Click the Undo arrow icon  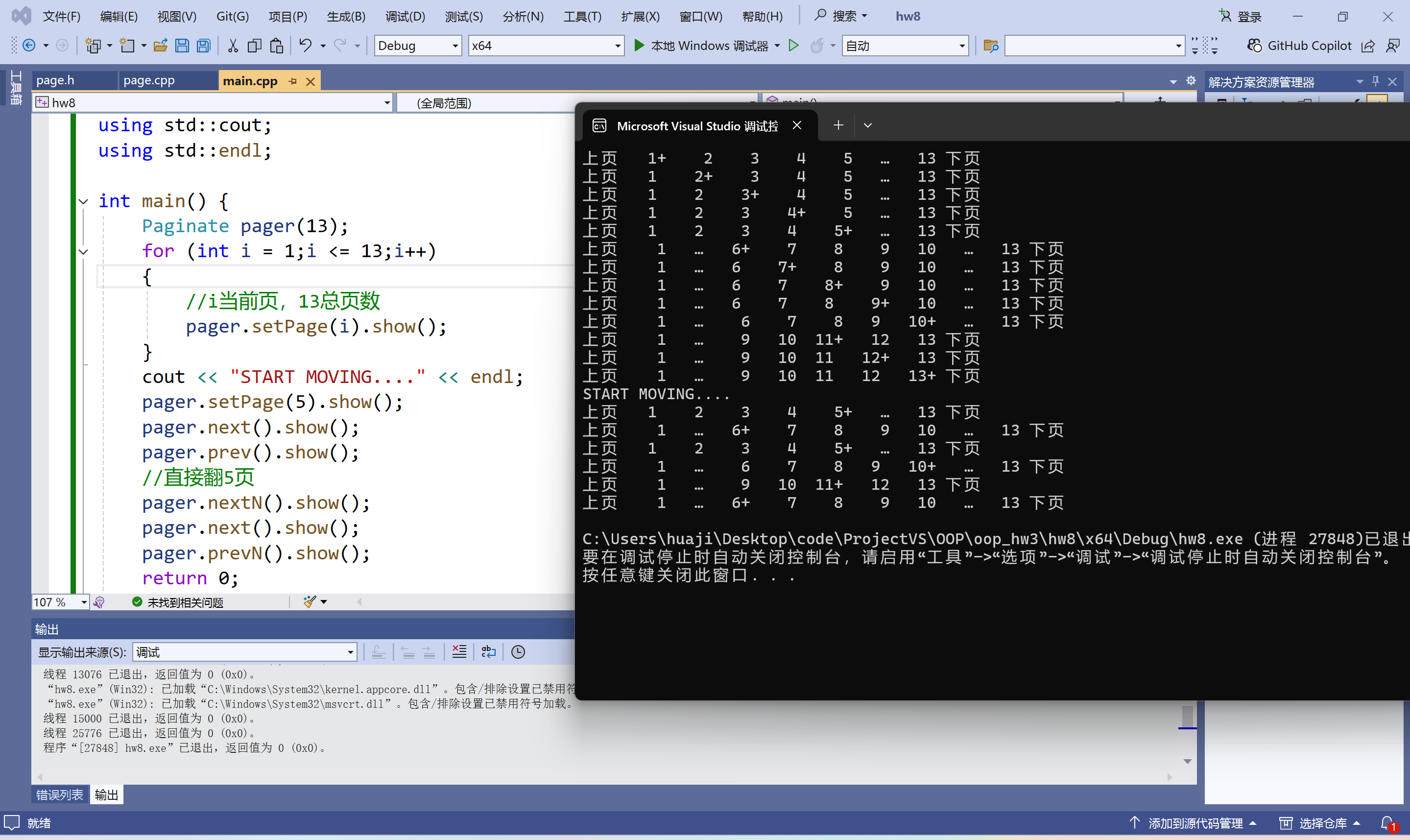tap(305, 46)
